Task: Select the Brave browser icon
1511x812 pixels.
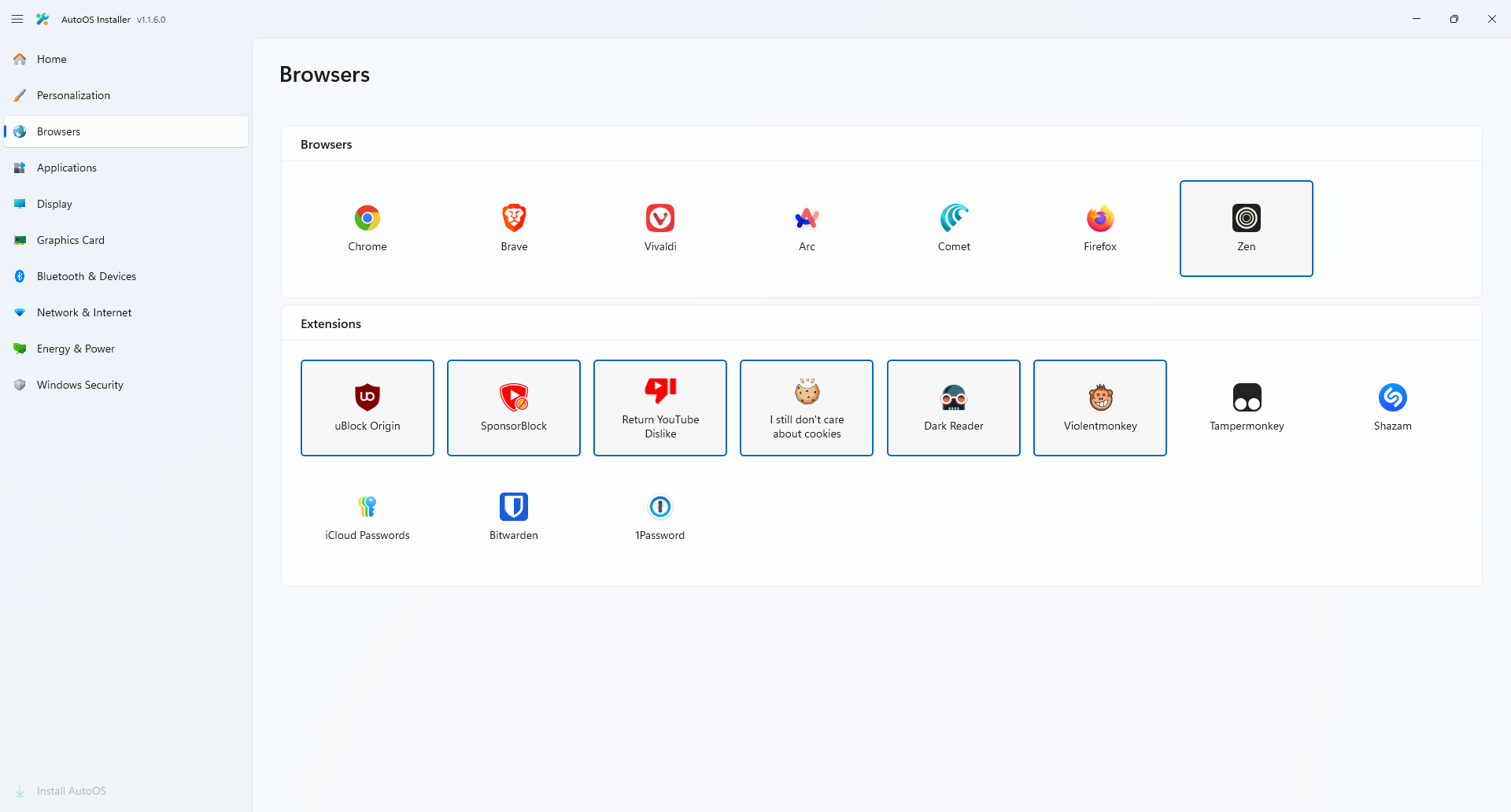Action: [x=514, y=218]
